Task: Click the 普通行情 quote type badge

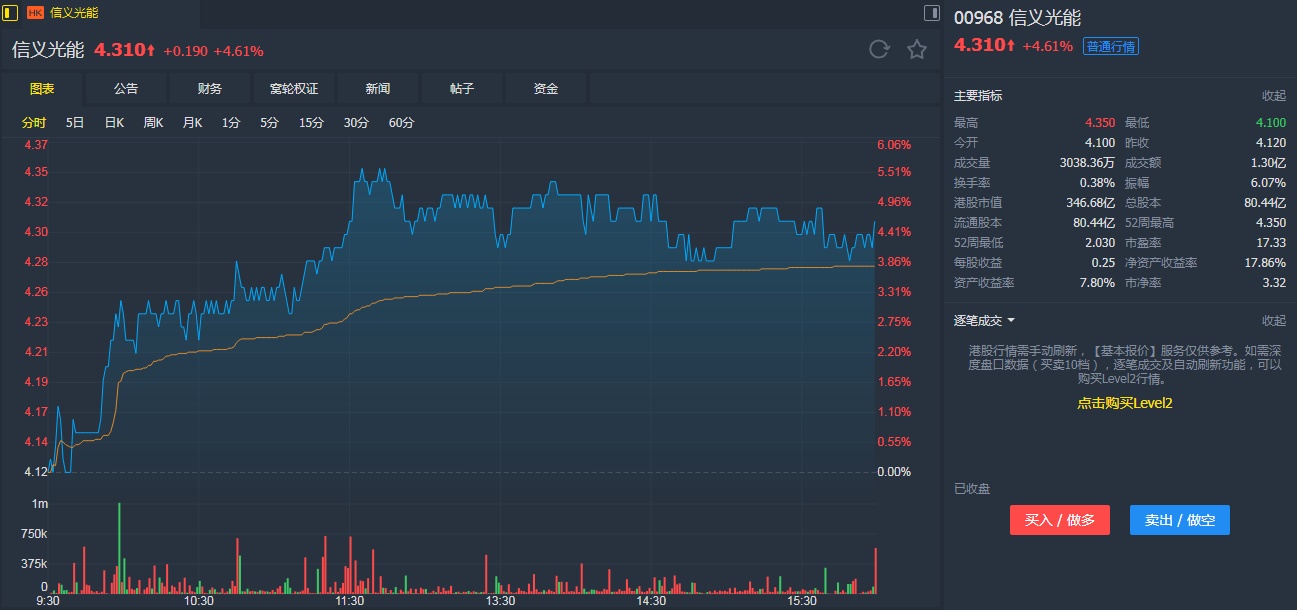Action: pyautogui.click(x=1111, y=46)
